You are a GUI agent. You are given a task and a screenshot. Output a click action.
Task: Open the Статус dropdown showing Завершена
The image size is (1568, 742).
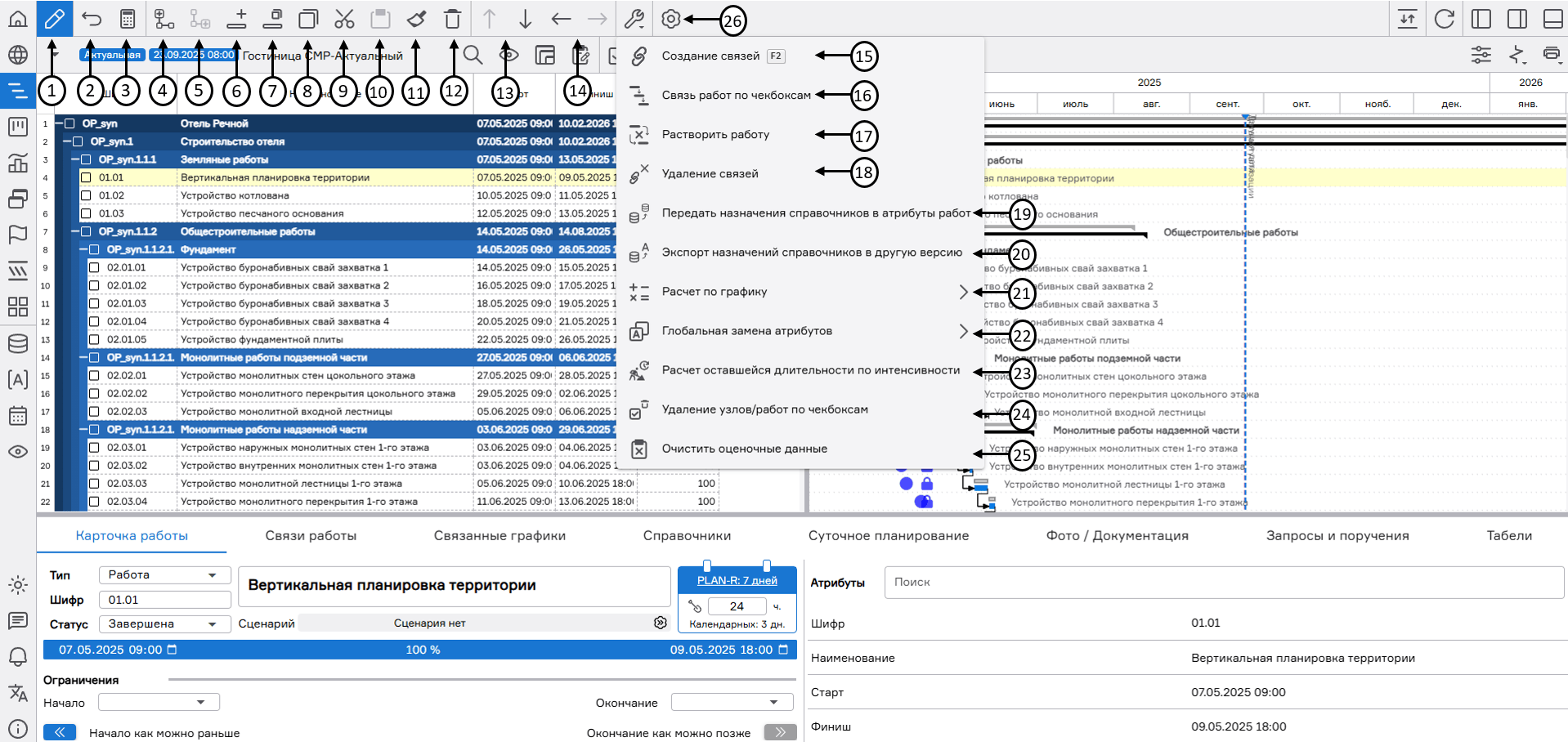[164, 624]
